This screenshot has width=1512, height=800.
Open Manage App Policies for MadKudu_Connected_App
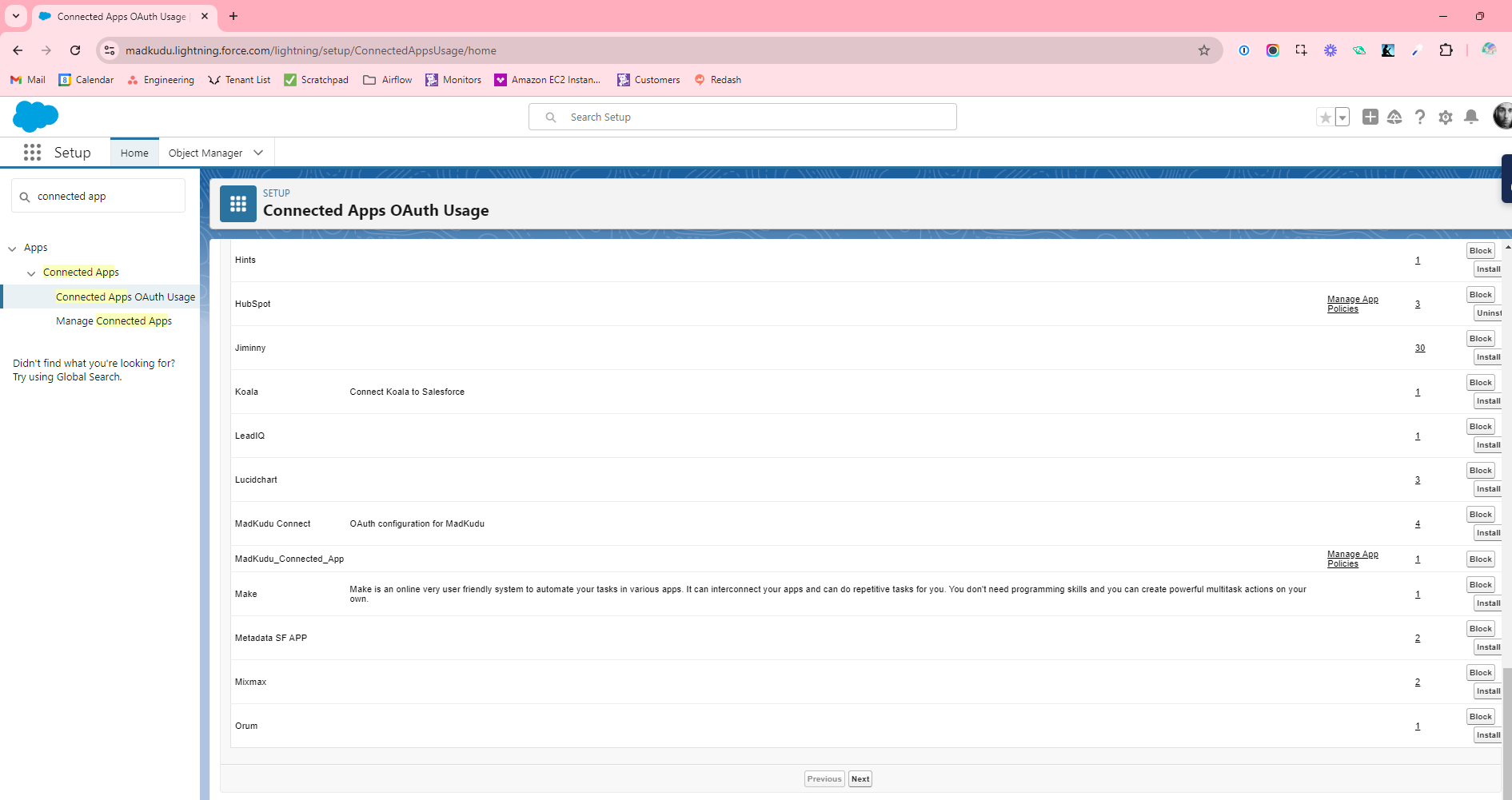(x=1353, y=559)
